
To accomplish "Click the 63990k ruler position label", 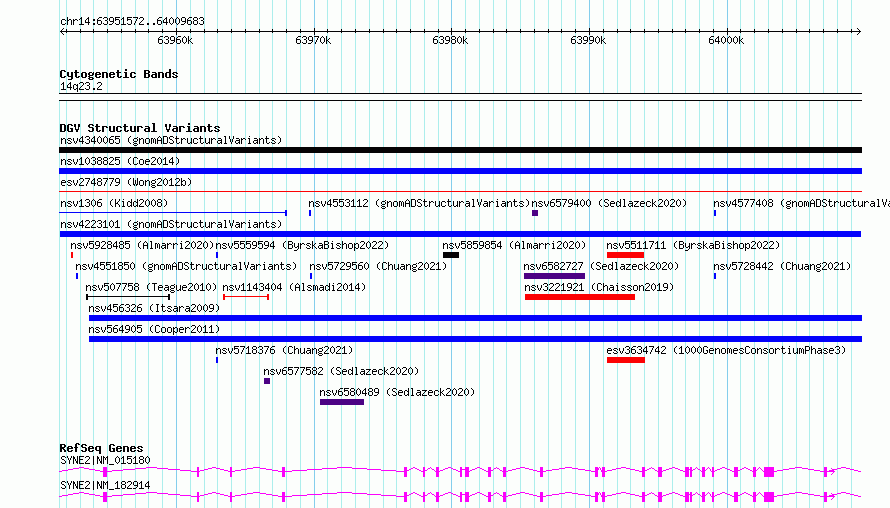I will (588, 40).
